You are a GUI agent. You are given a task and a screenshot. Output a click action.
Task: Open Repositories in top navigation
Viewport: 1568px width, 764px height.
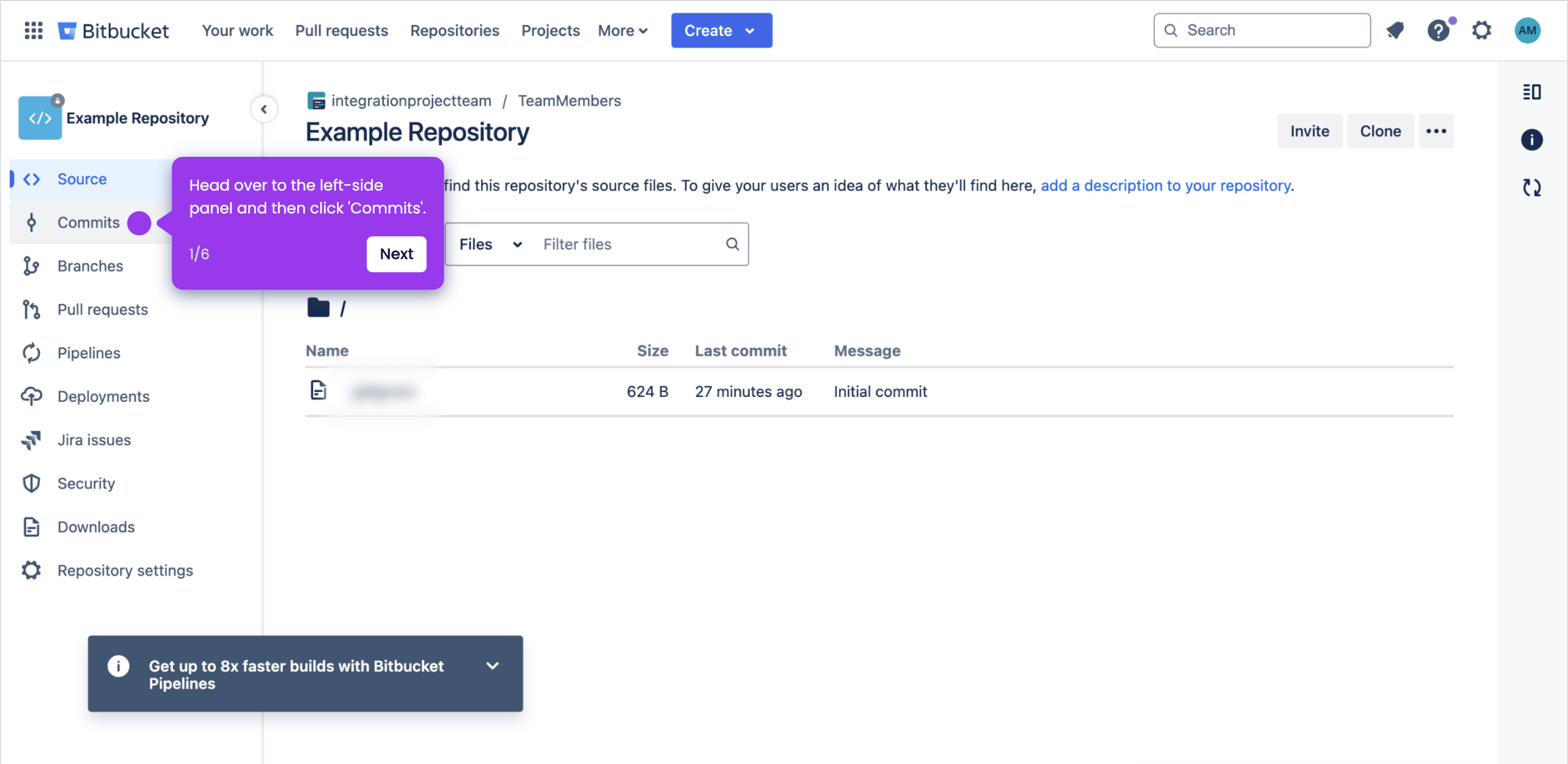[454, 30]
